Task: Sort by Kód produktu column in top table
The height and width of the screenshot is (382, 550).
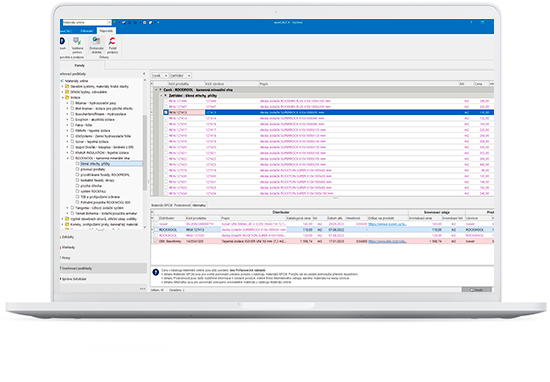Action: (186, 84)
